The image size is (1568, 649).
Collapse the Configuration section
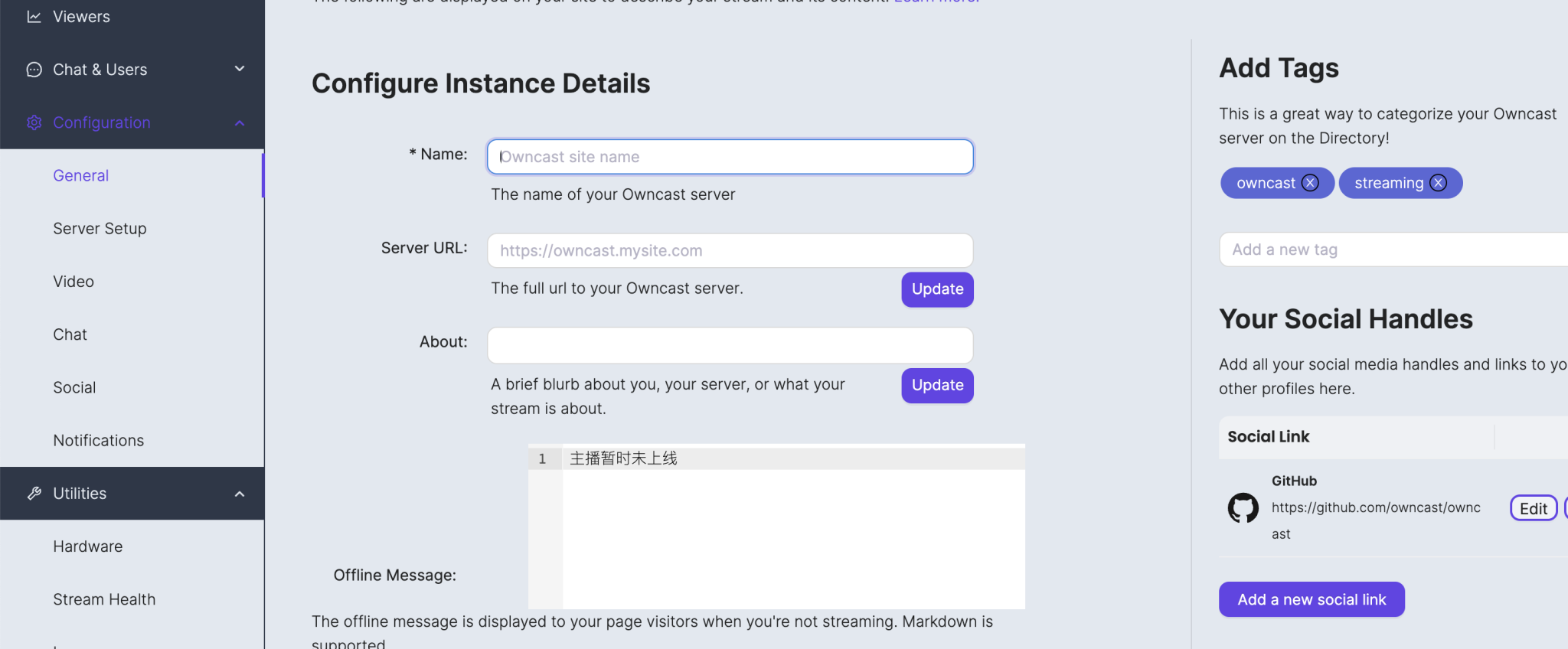pos(240,122)
